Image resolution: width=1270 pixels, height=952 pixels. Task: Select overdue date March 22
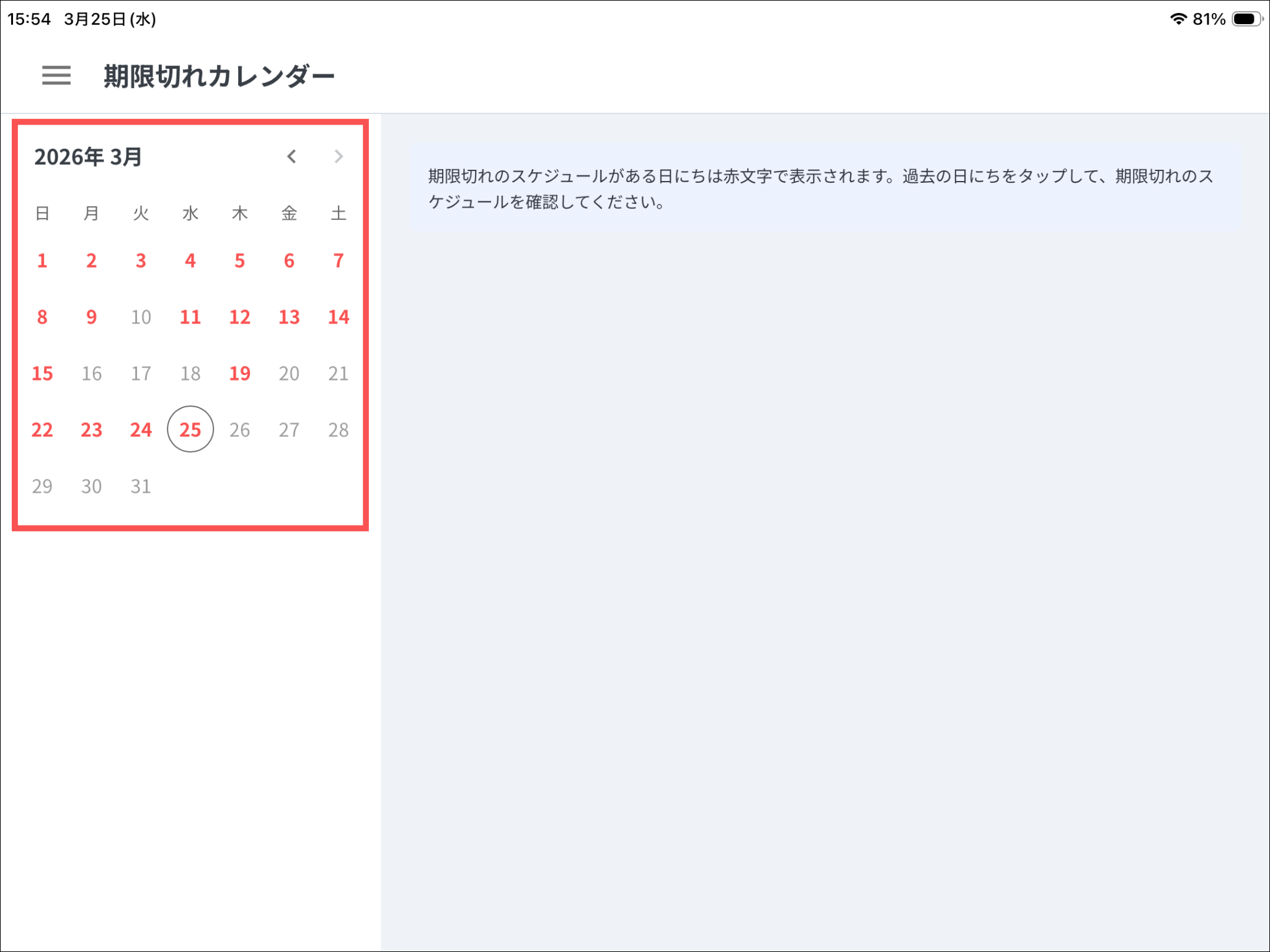click(x=42, y=430)
